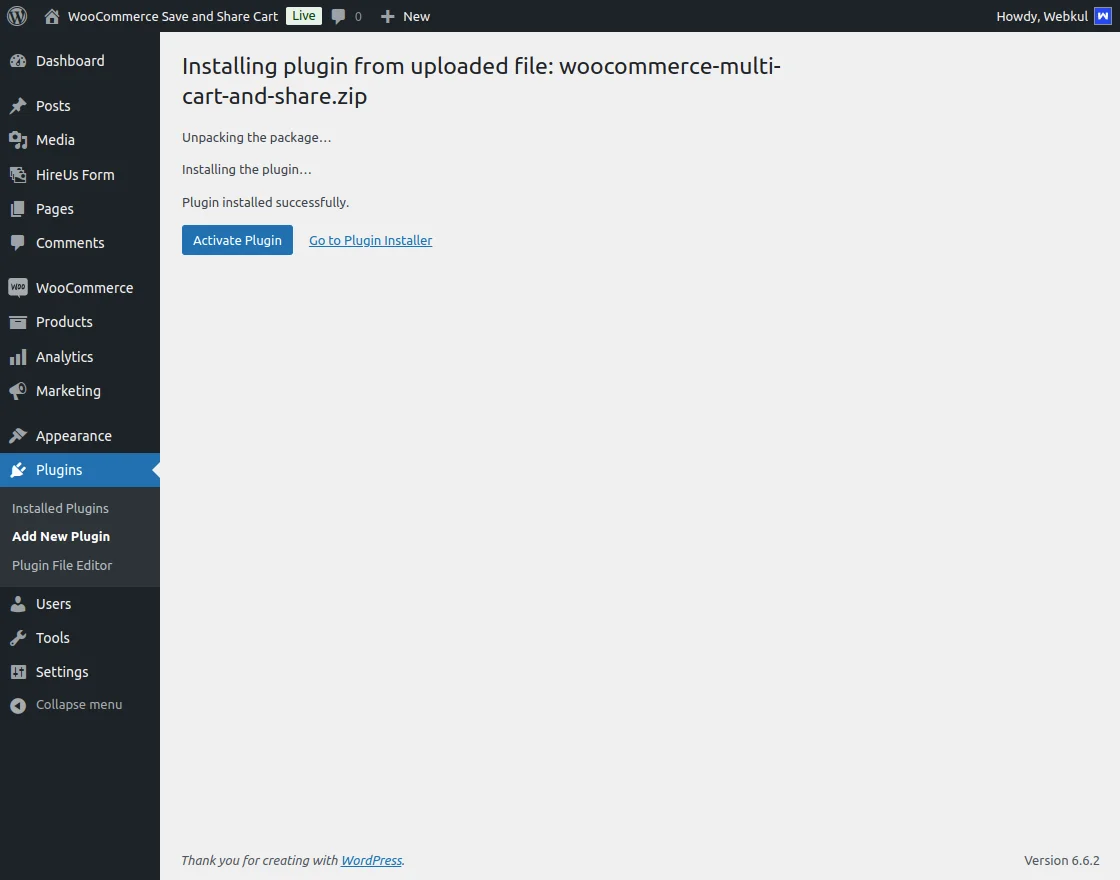Select the Media library icon
Image resolution: width=1120 pixels, height=880 pixels.
coord(20,140)
